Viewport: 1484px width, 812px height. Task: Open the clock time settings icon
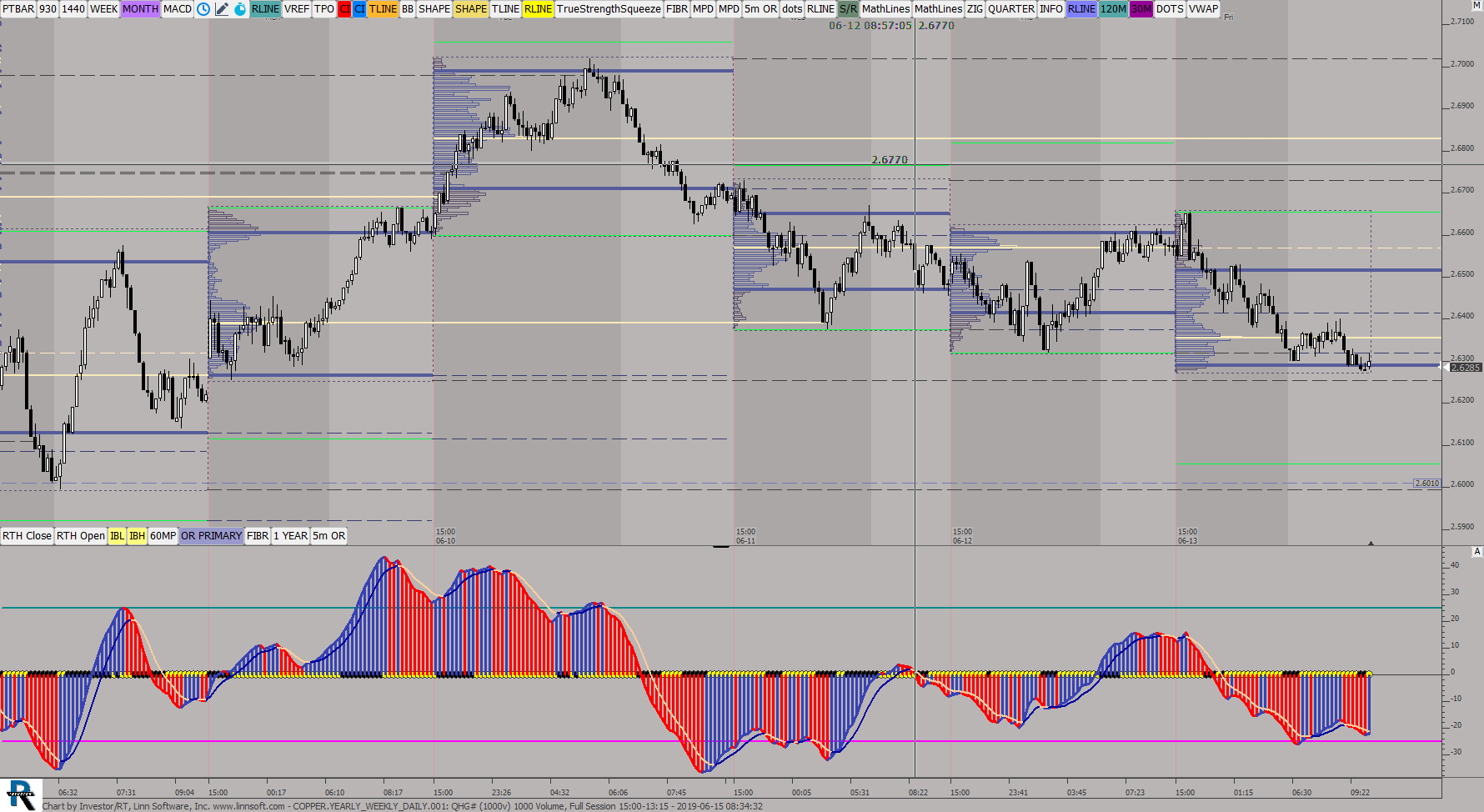tap(203, 9)
